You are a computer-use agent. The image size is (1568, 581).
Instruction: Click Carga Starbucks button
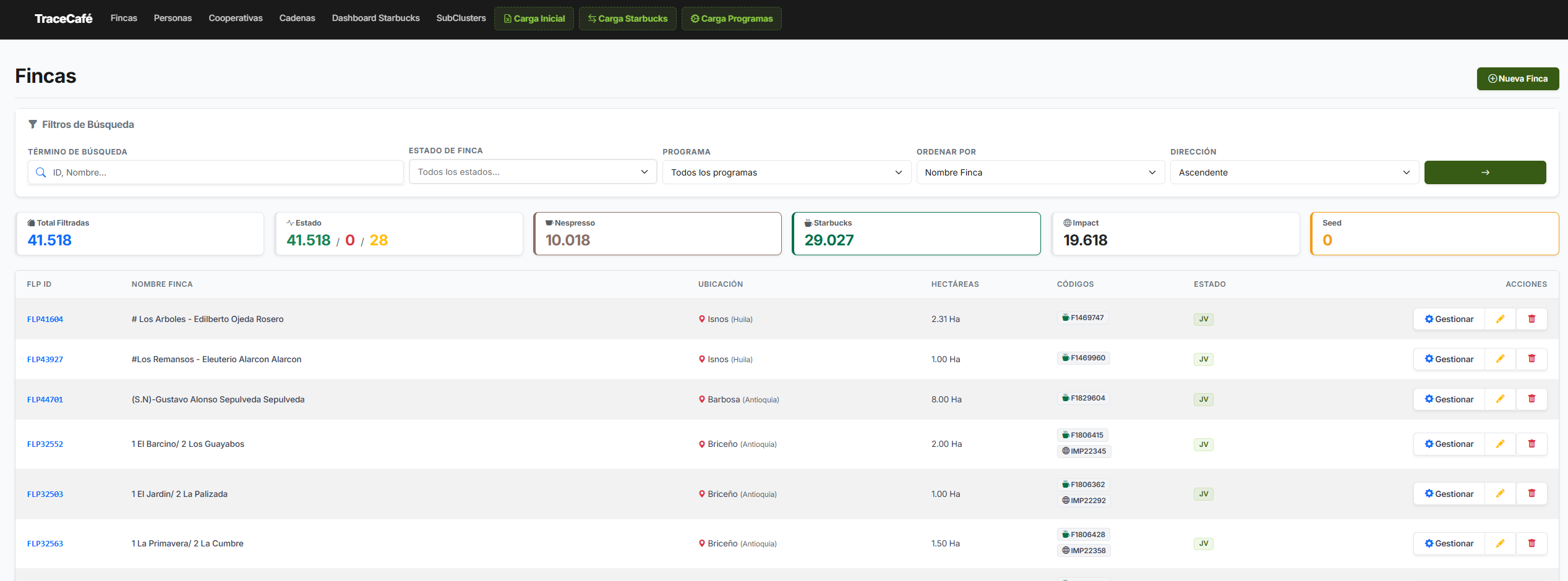pyautogui.click(x=627, y=19)
